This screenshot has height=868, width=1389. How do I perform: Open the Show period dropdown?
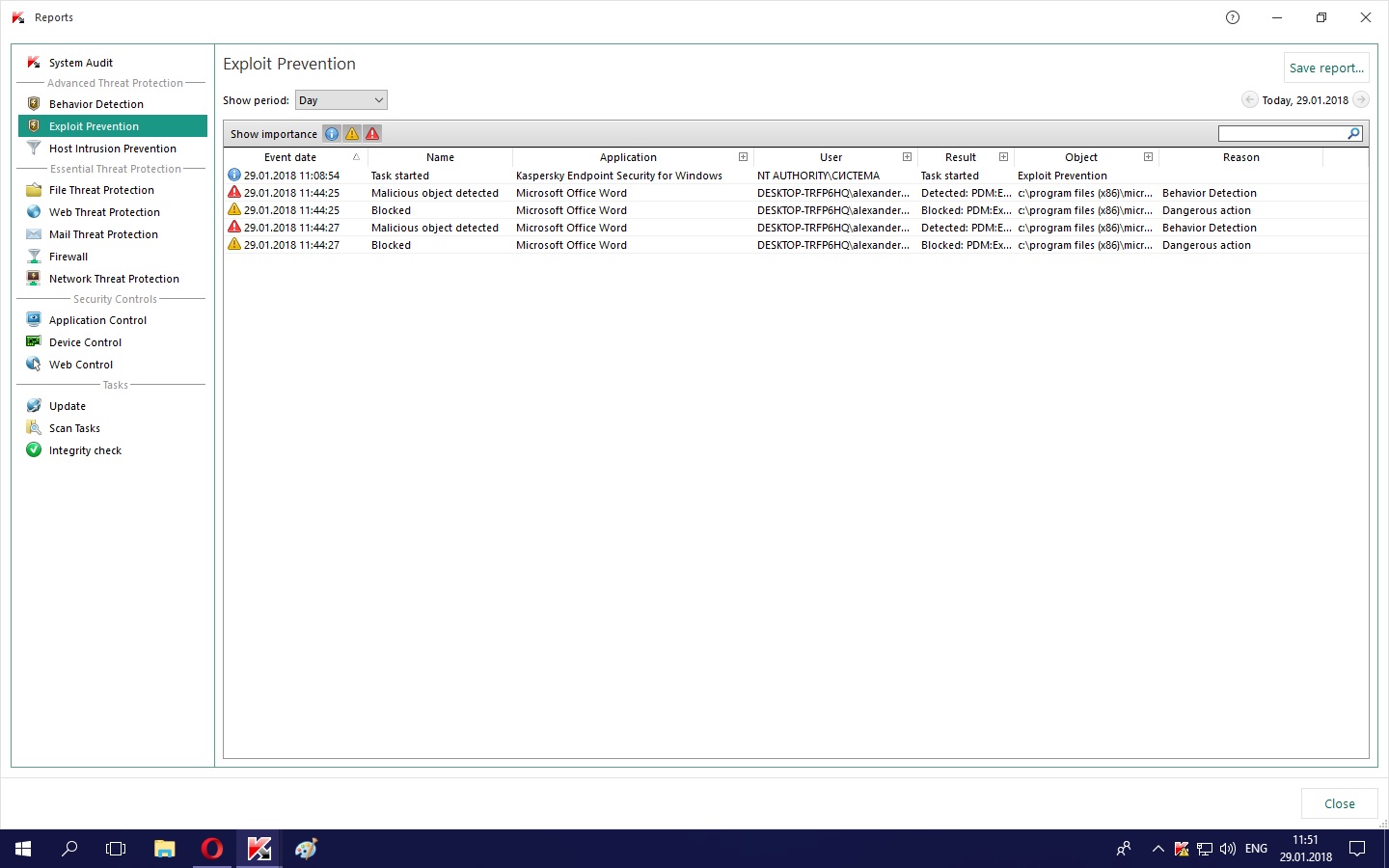point(340,100)
